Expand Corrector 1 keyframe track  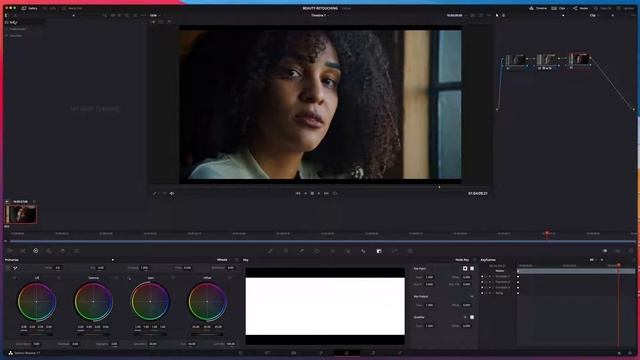point(493,276)
